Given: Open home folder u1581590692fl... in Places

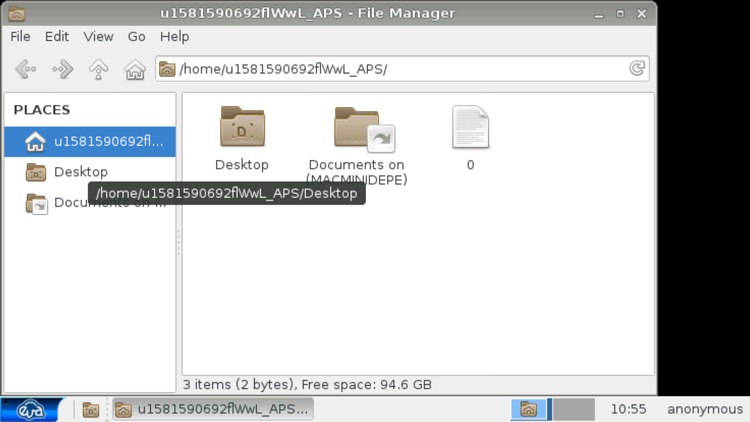Looking at the screenshot, I should coord(90,142).
